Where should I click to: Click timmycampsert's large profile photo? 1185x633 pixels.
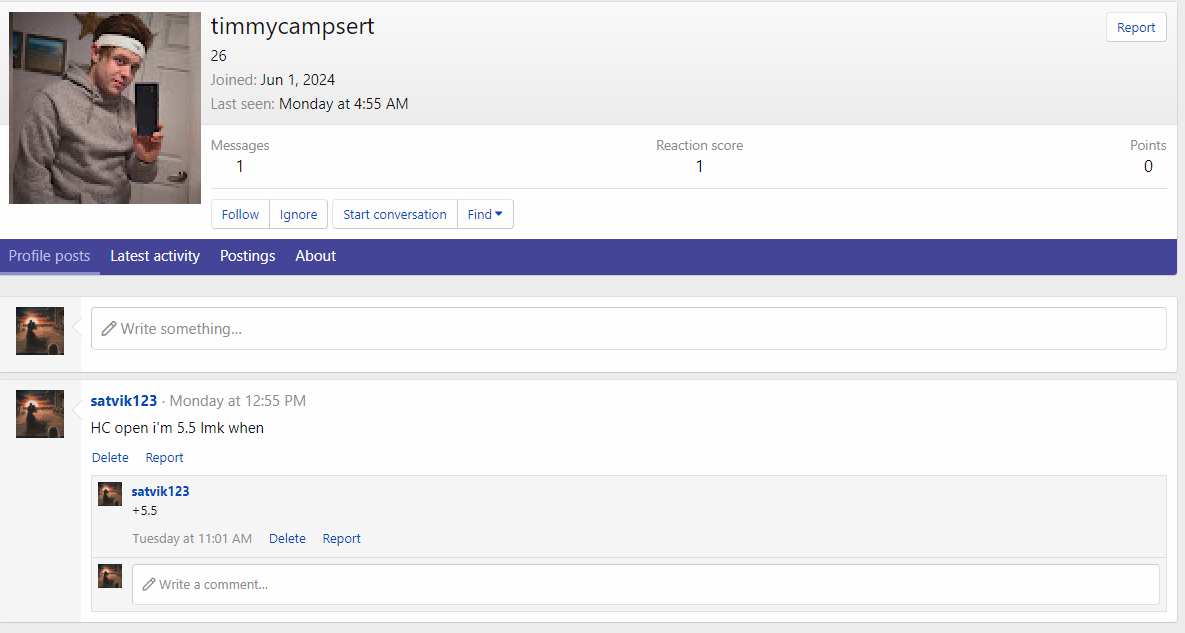[x=105, y=108]
